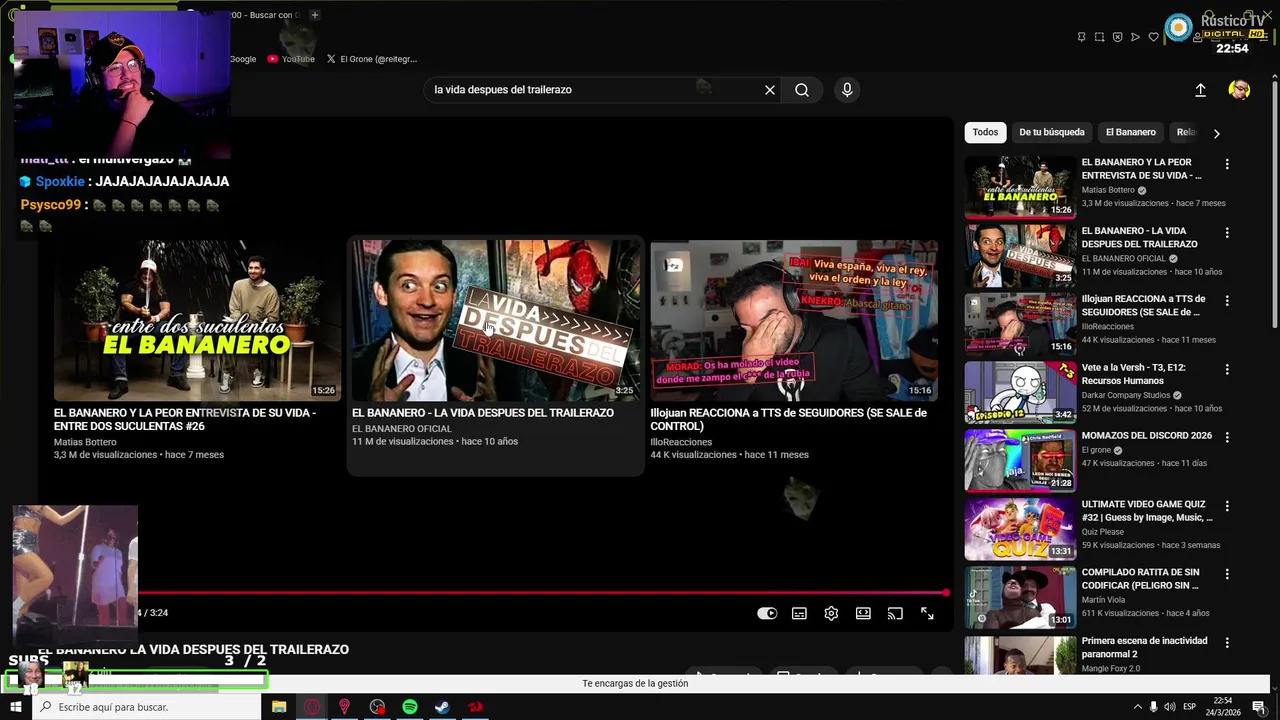Open the Windows Start menu

pos(15,707)
